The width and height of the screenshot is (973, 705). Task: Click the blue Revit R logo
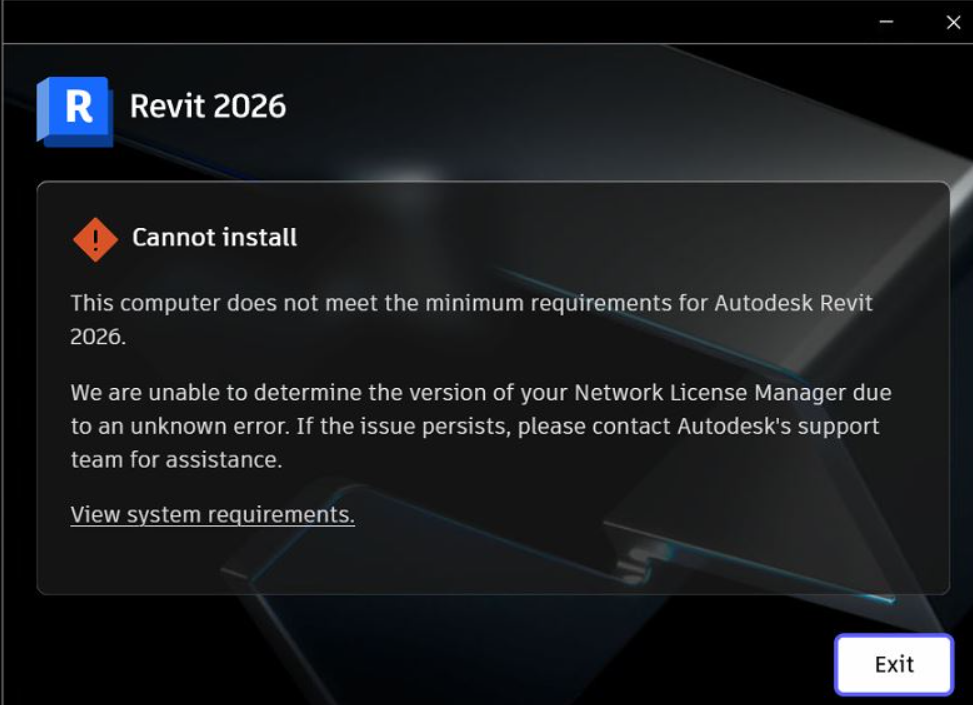coord(75,112)
